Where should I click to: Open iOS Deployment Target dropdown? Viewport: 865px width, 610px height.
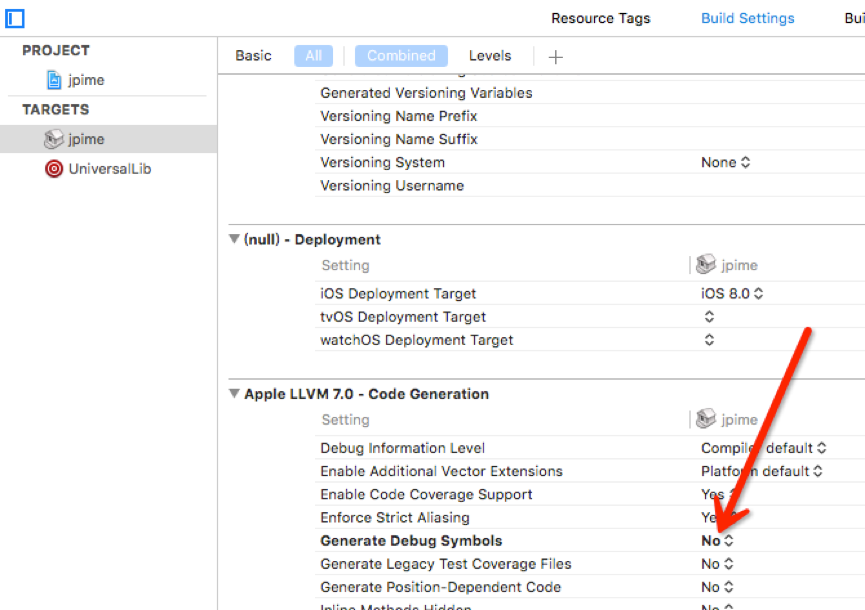(x=732, y=294)
